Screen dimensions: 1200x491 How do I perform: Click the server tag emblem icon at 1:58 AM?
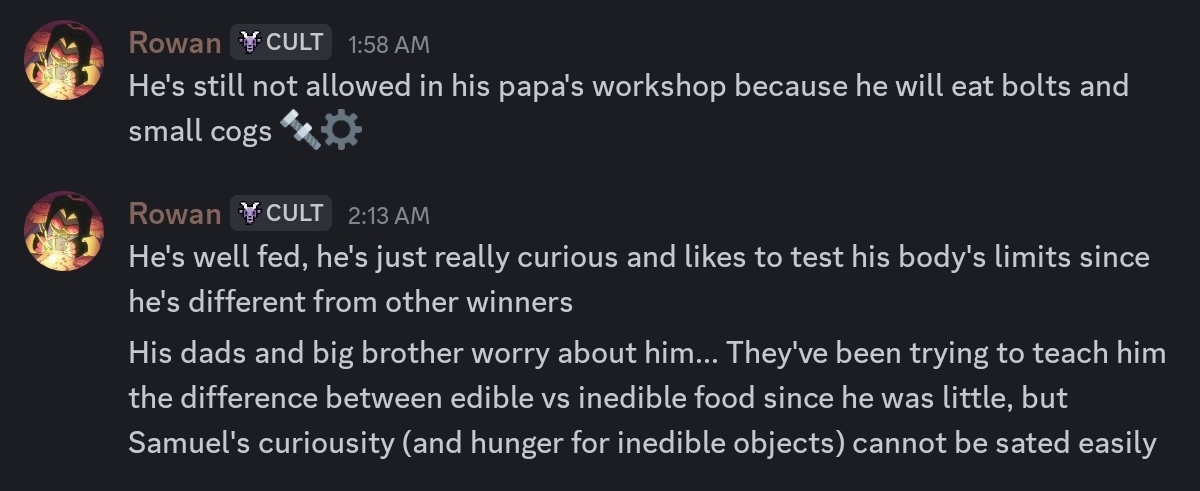(x=250, y=42)
